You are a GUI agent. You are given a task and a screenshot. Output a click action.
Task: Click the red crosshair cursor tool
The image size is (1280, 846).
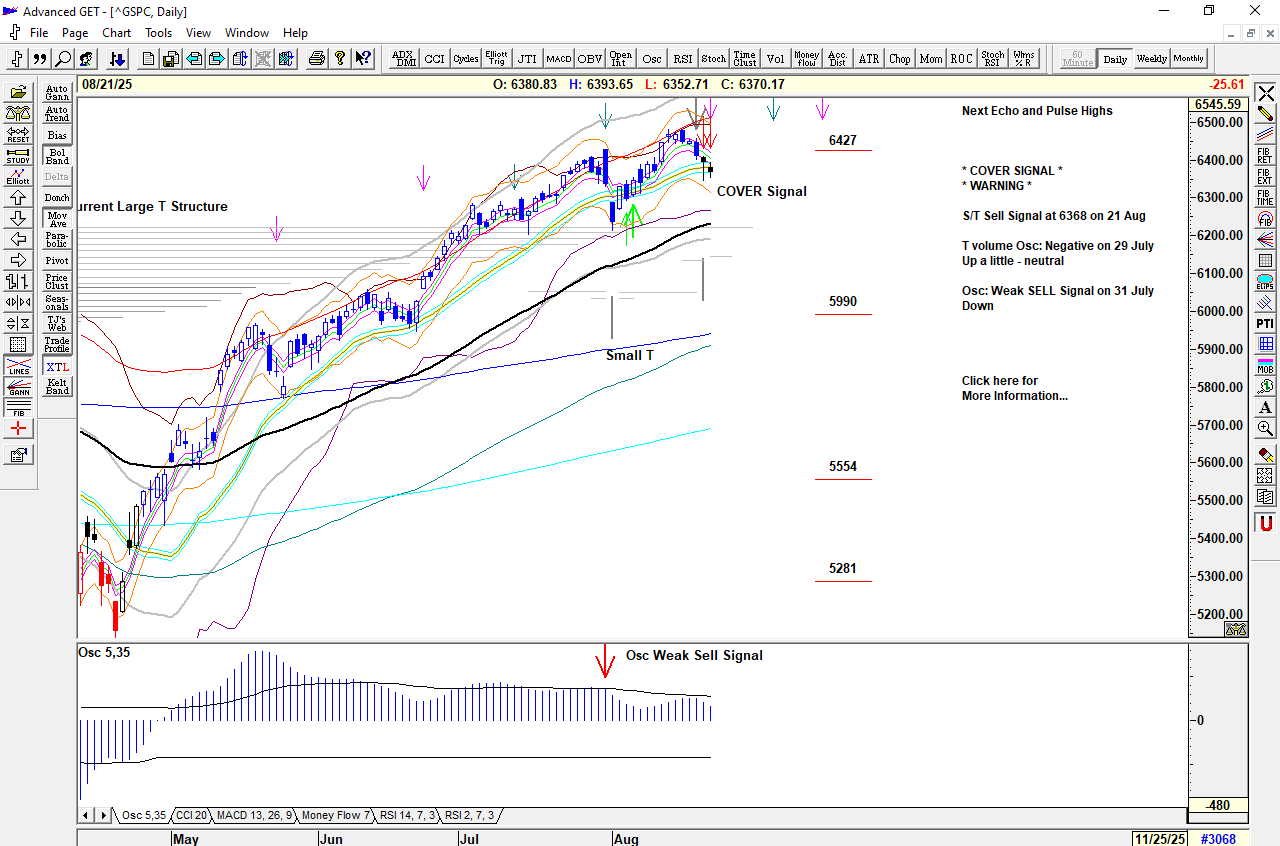18,429
